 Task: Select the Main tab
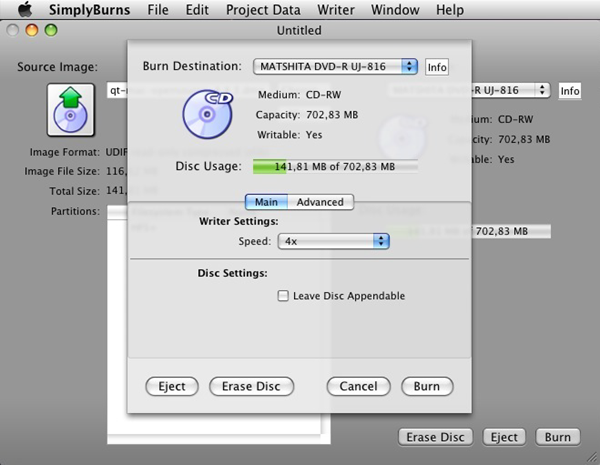coord(266,202)
